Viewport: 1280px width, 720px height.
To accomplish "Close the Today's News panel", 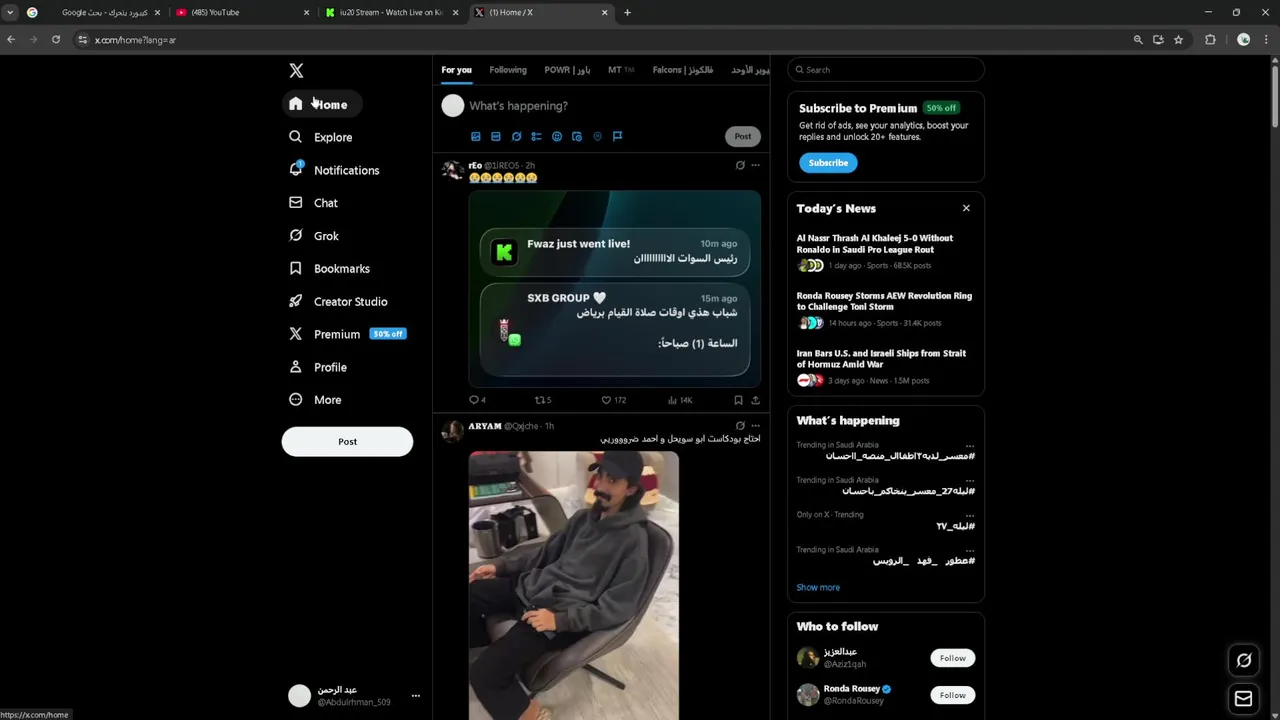I will [966, 208].
